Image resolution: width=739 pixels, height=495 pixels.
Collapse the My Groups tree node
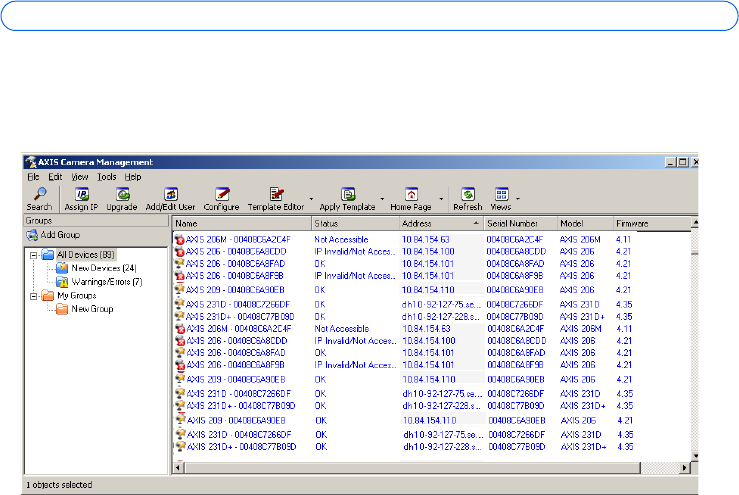[x=33, y=297]
